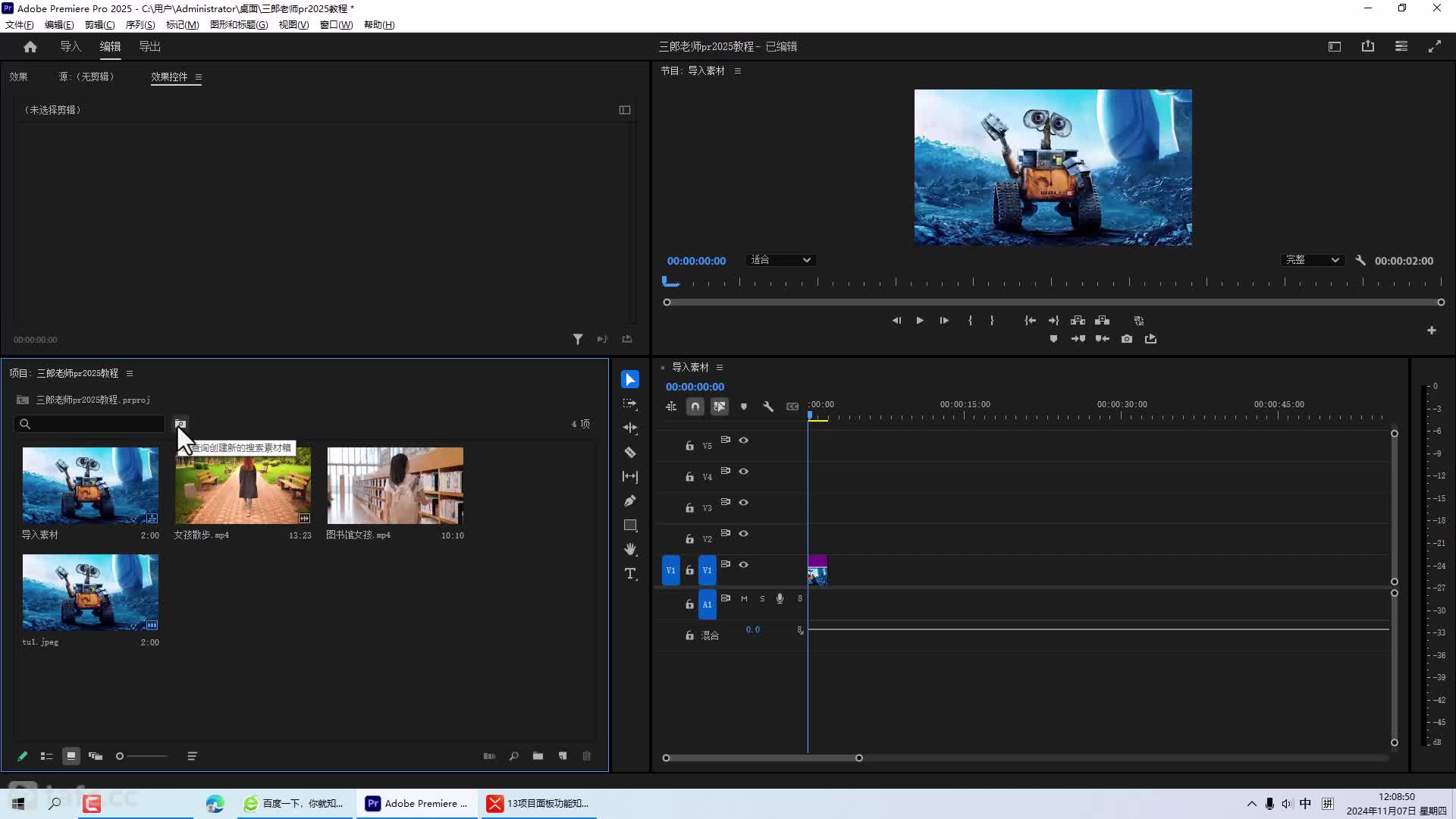Select the Track Select Forward tool
Viewport: 1456px width, 819px height.
[x=630, y=404]
